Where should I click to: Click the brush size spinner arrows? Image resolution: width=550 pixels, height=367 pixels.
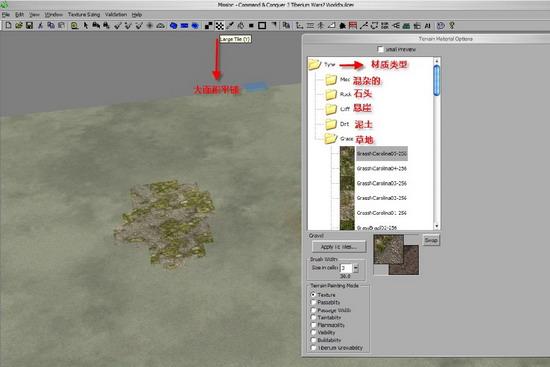(356, 268)
